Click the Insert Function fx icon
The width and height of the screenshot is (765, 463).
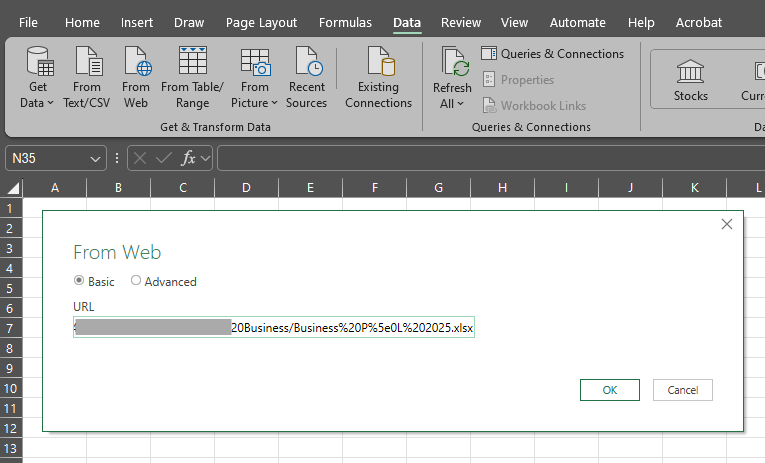pyautogui.click(x=188, y=158)
